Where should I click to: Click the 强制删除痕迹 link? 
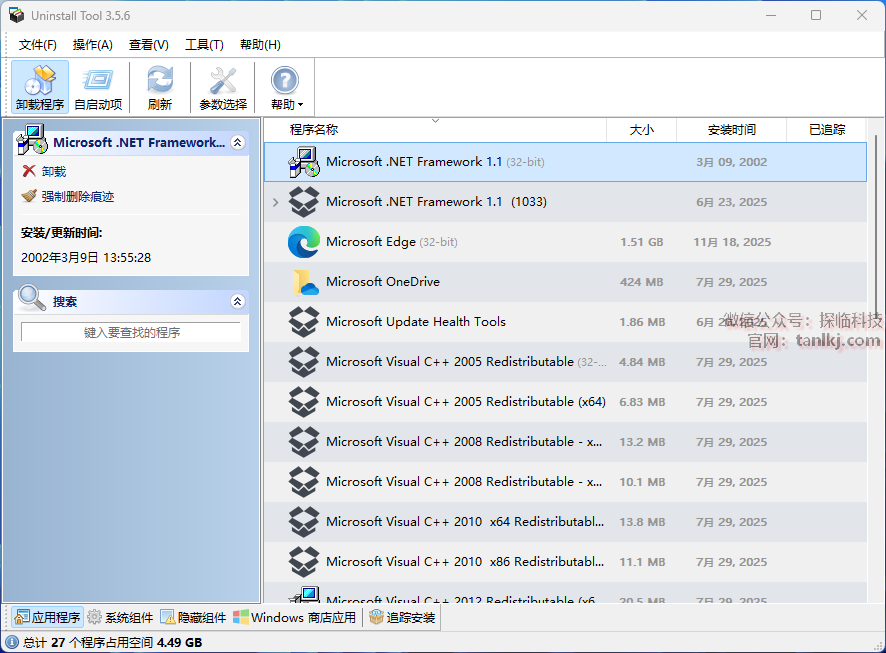pos(78,197)
